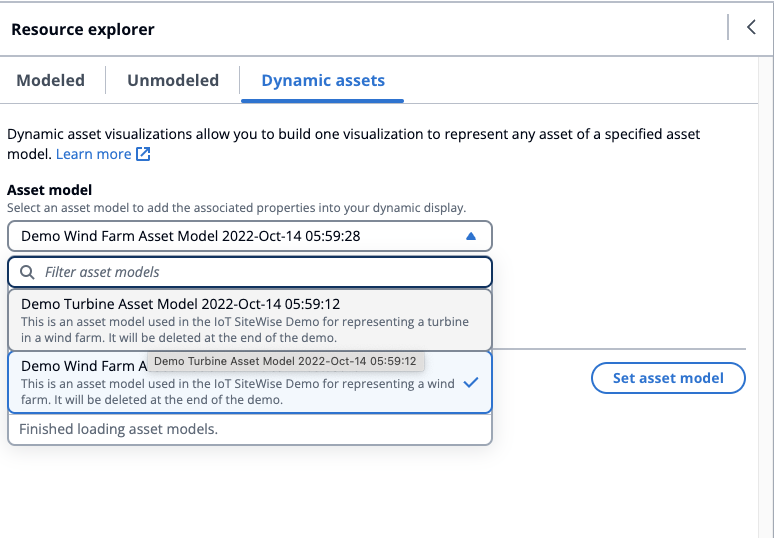Click the checkmark on the selected Wind Farm model
The image size is (774, 538).
471,382
